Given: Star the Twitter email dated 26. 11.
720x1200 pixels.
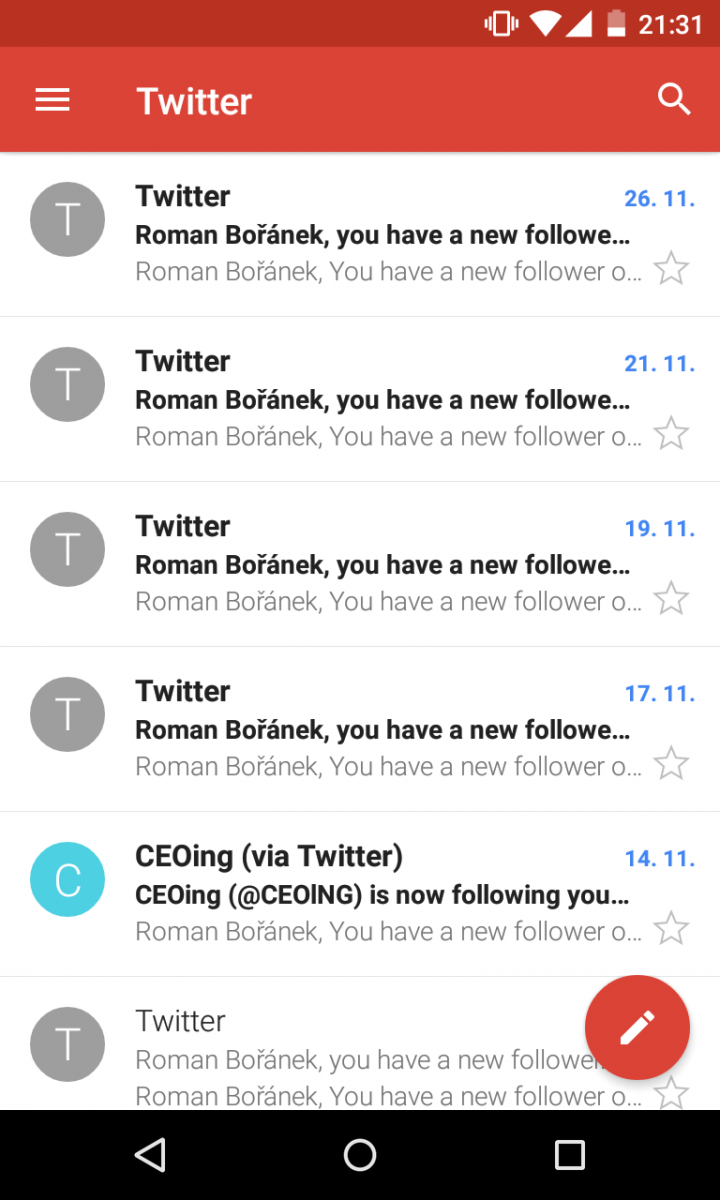Looking at the screenshot, I should tap(671, 269).
